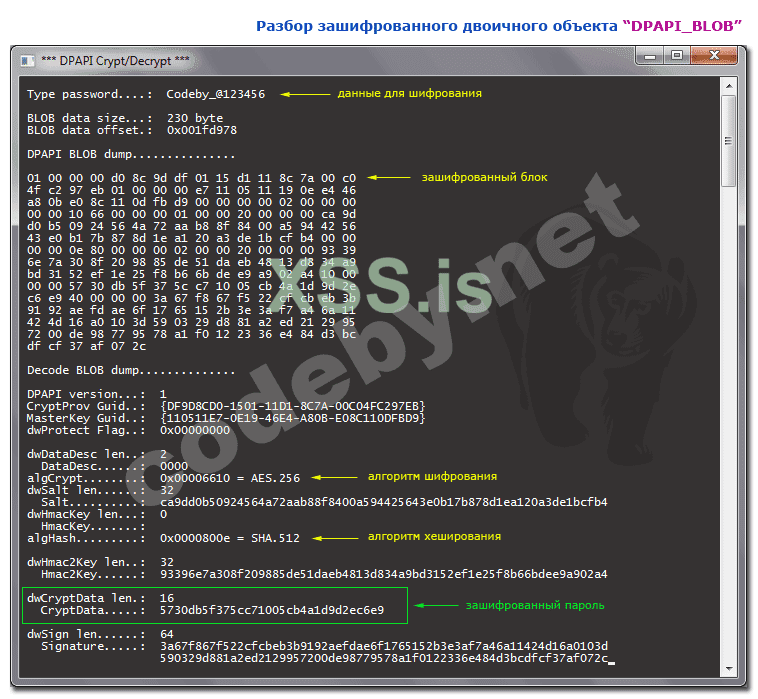The width and height of the screenshot is (758, 699).
Task: Click the dwSalt len value '32'
Action: pyautogui.click(x=167, y=490)
